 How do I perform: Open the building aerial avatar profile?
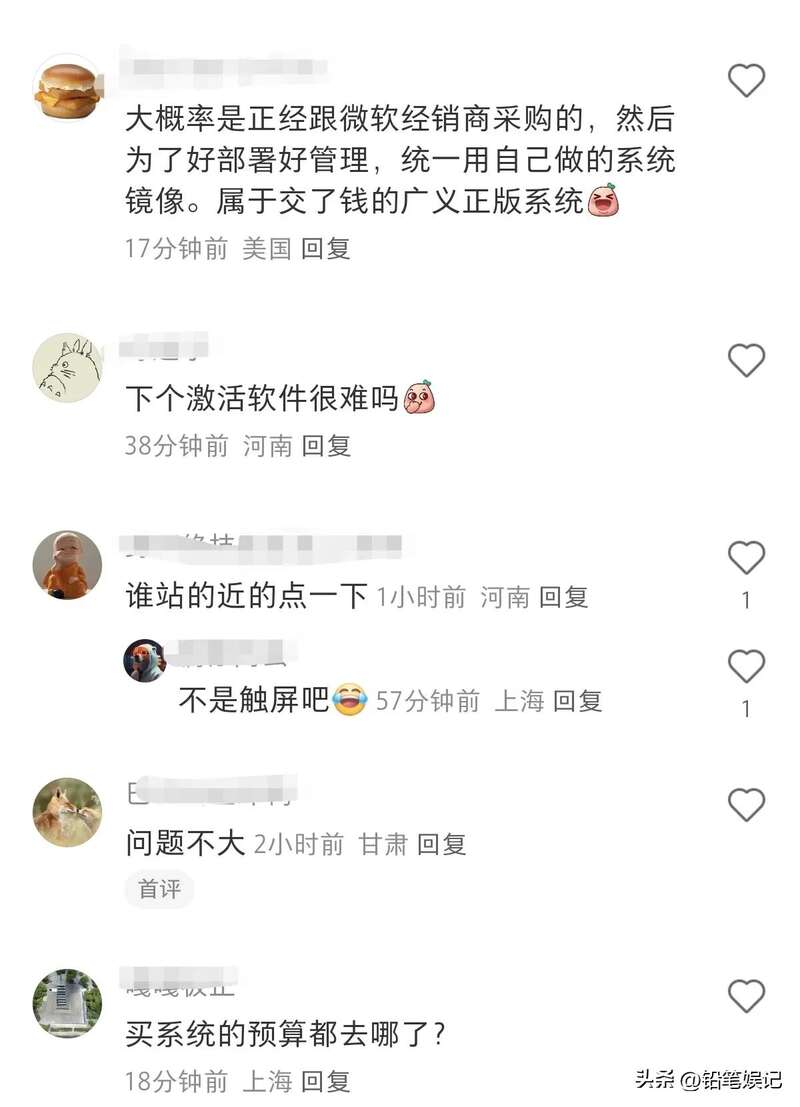tap(68, 1003)
